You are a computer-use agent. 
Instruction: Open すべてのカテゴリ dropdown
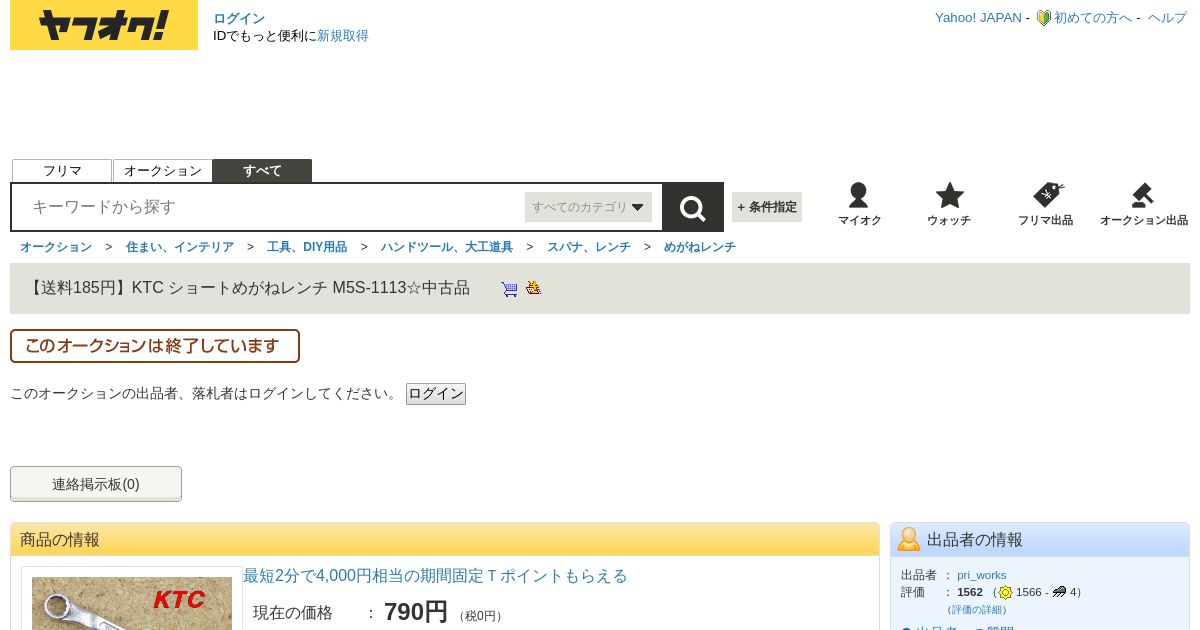588,207
